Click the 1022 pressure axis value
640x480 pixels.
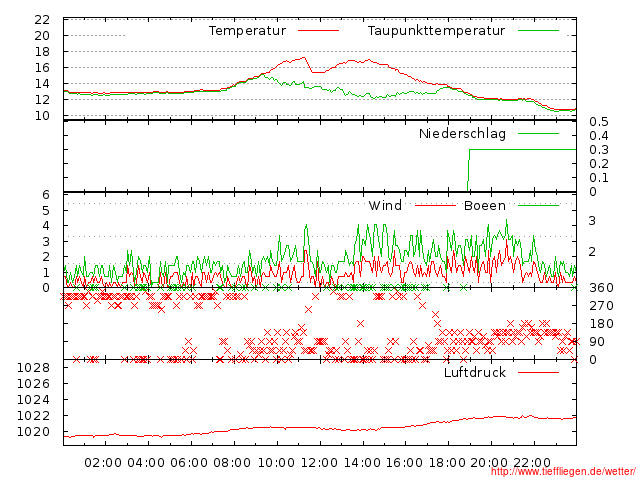[33, 416]
